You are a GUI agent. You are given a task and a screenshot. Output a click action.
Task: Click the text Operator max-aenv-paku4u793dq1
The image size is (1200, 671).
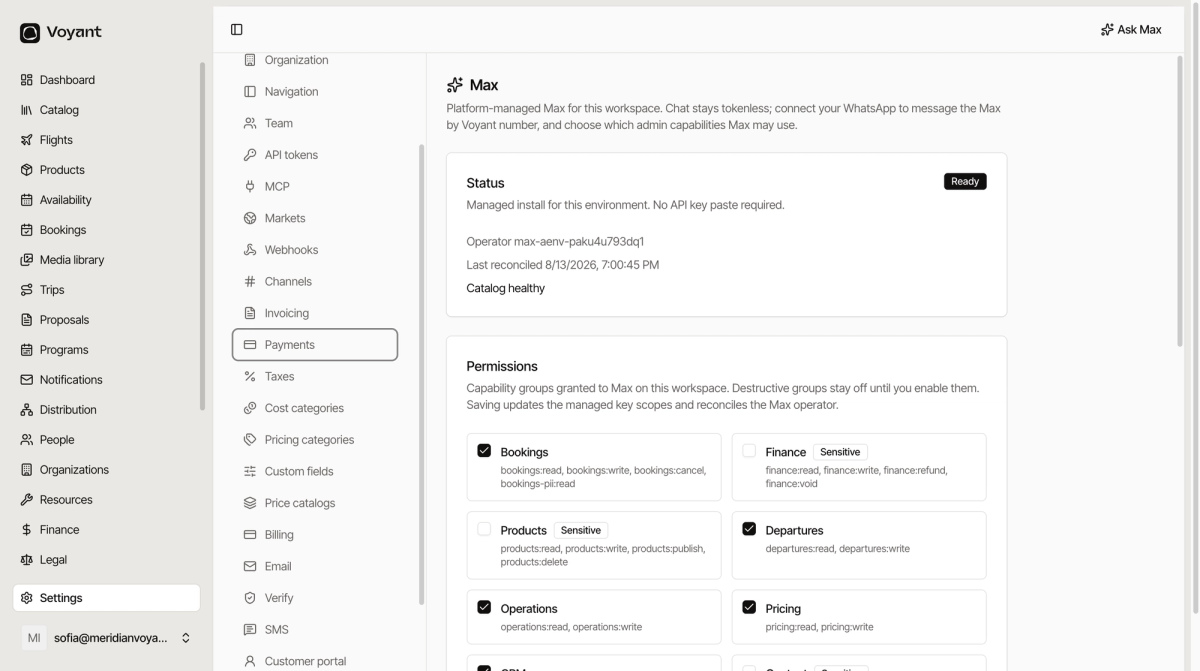(x=555, y=242)
